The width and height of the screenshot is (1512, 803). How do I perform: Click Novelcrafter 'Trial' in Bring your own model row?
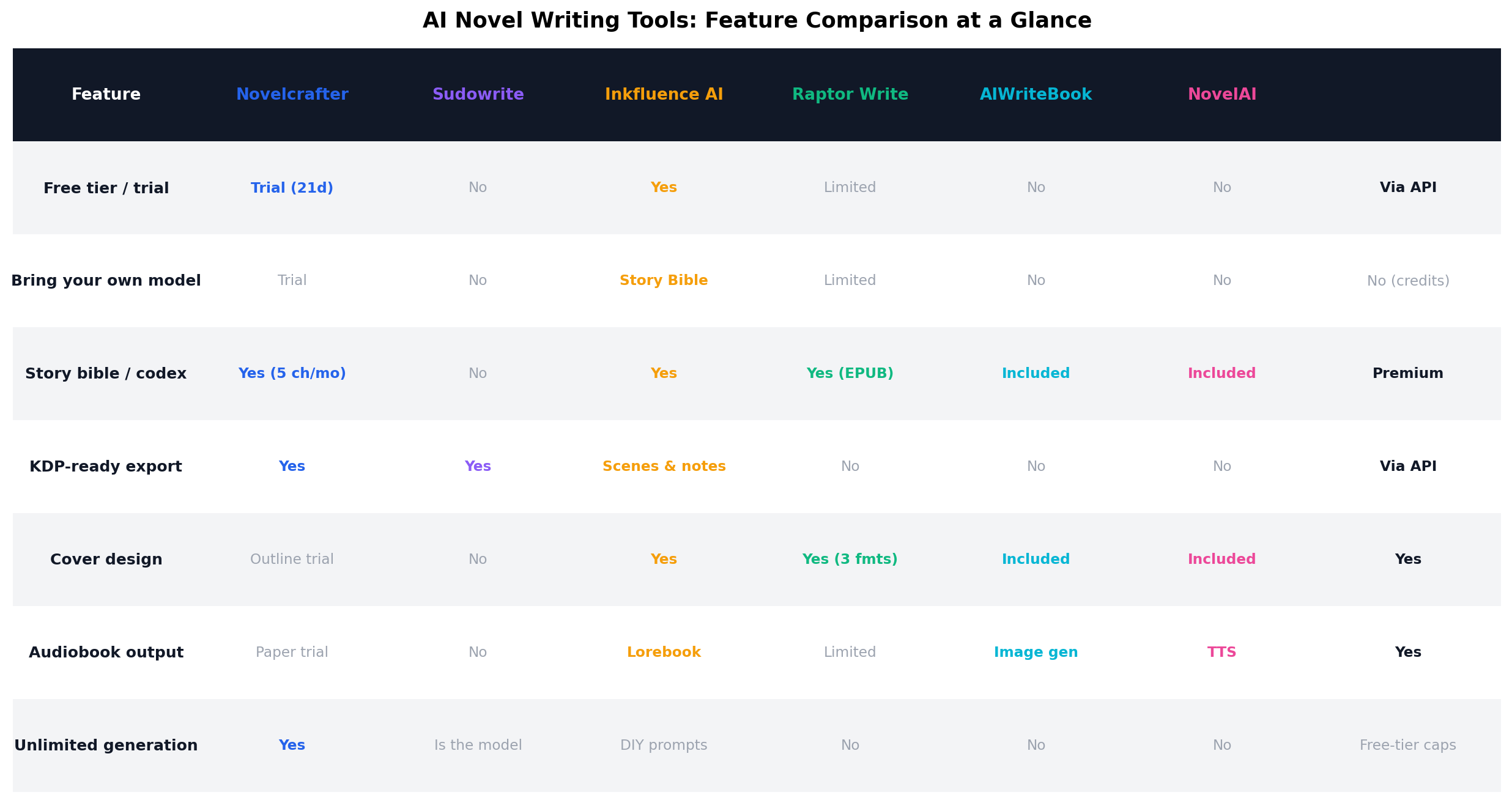[292, 281]
